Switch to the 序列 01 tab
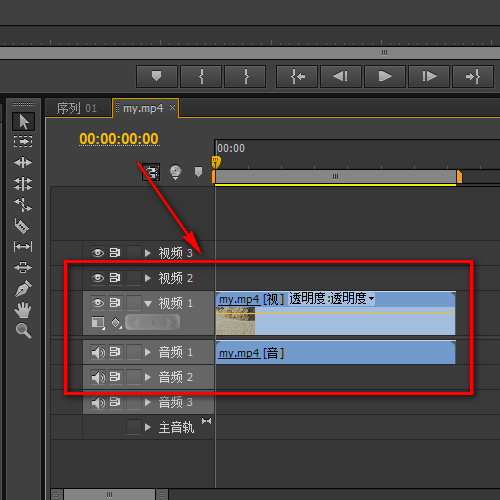The width and height of the screenshot is (500, 500). 77,108
